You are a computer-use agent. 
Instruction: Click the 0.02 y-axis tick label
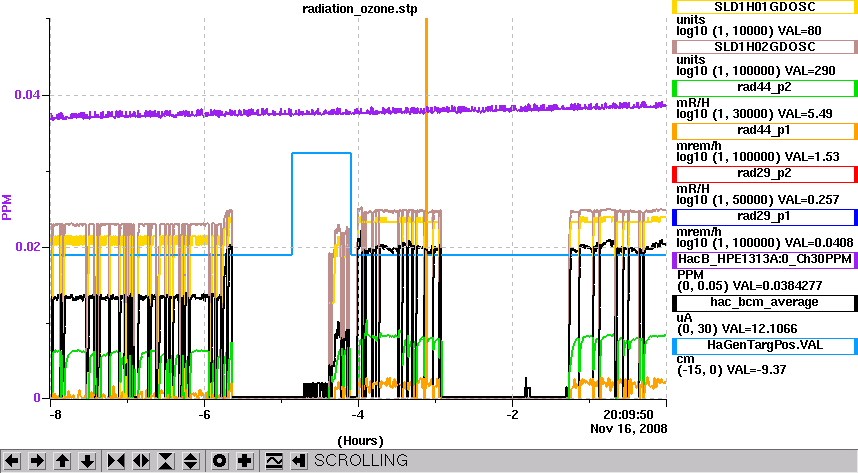[27, 247]
